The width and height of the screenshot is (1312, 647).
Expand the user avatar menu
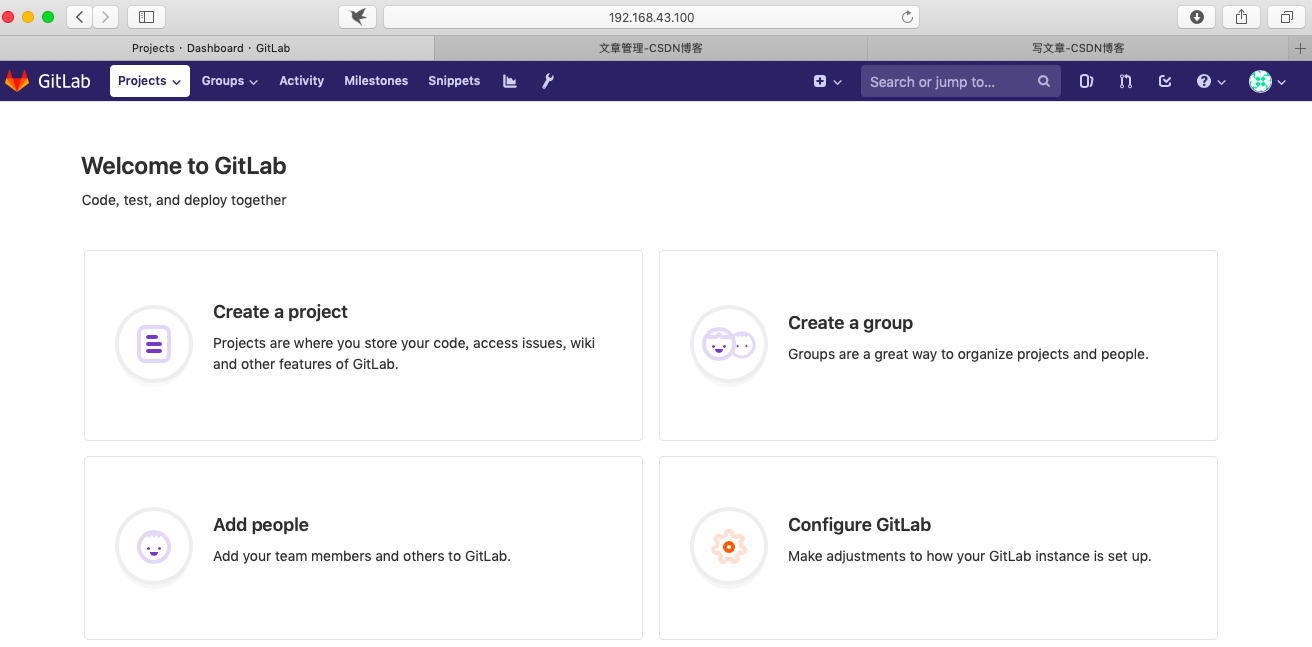pyautogui.click(x=1265, y=81)
